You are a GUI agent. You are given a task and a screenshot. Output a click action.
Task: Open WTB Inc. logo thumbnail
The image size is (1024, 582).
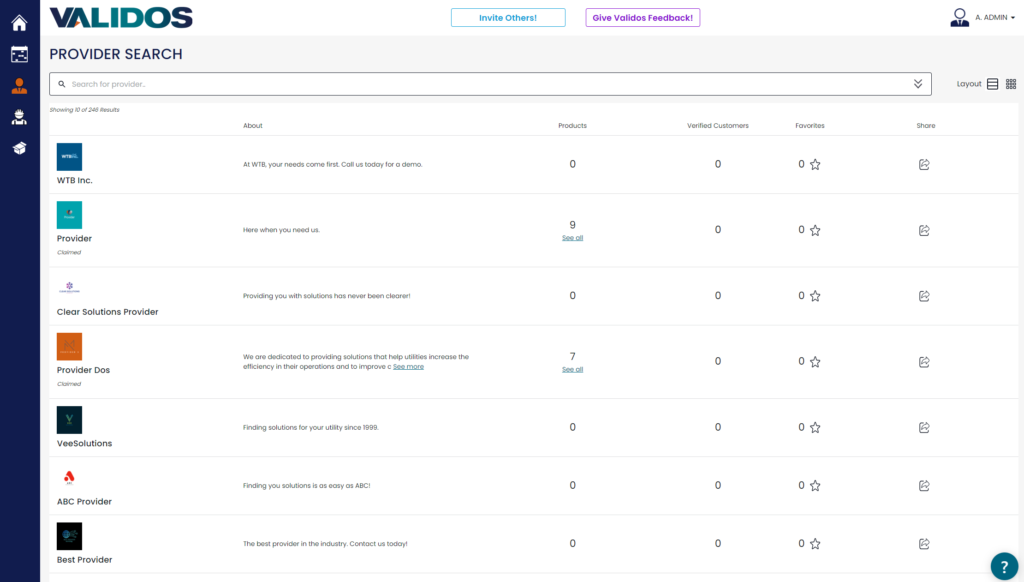click(x=69, y=157)
